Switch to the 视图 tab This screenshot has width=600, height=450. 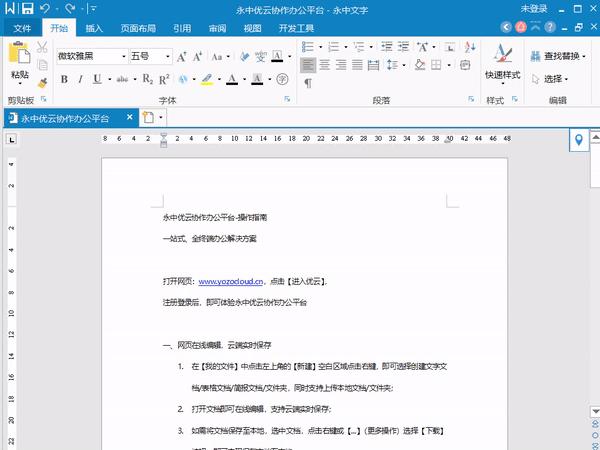point(253,28)
